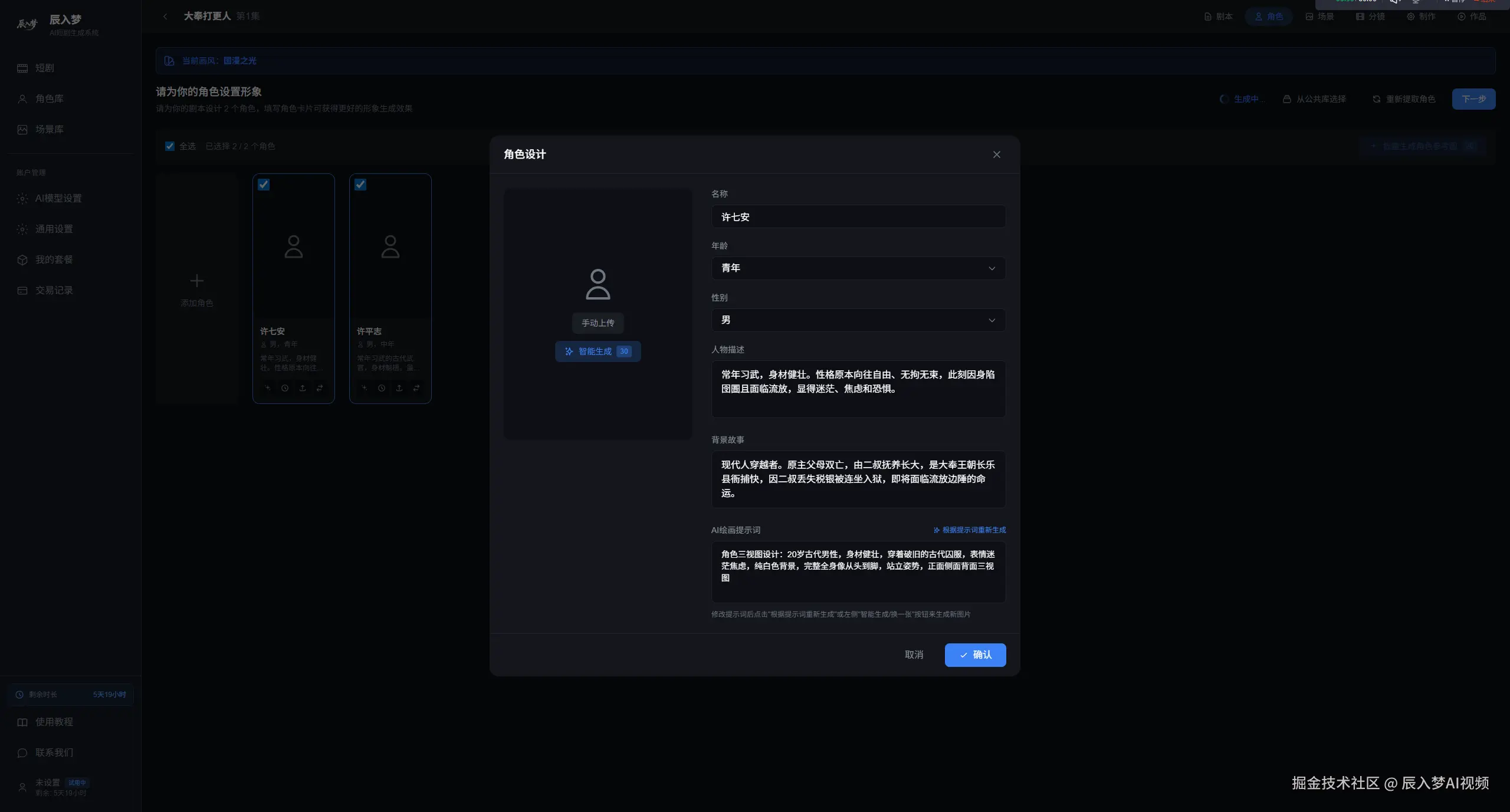Click the 智能生成 sparkle button
Image resolution: width=1510 pixels, height=812 pixels.
tap(597, 351)
